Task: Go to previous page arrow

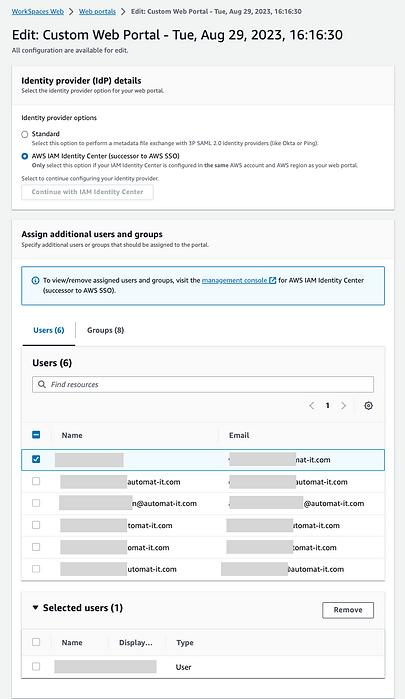Action: 311,406
